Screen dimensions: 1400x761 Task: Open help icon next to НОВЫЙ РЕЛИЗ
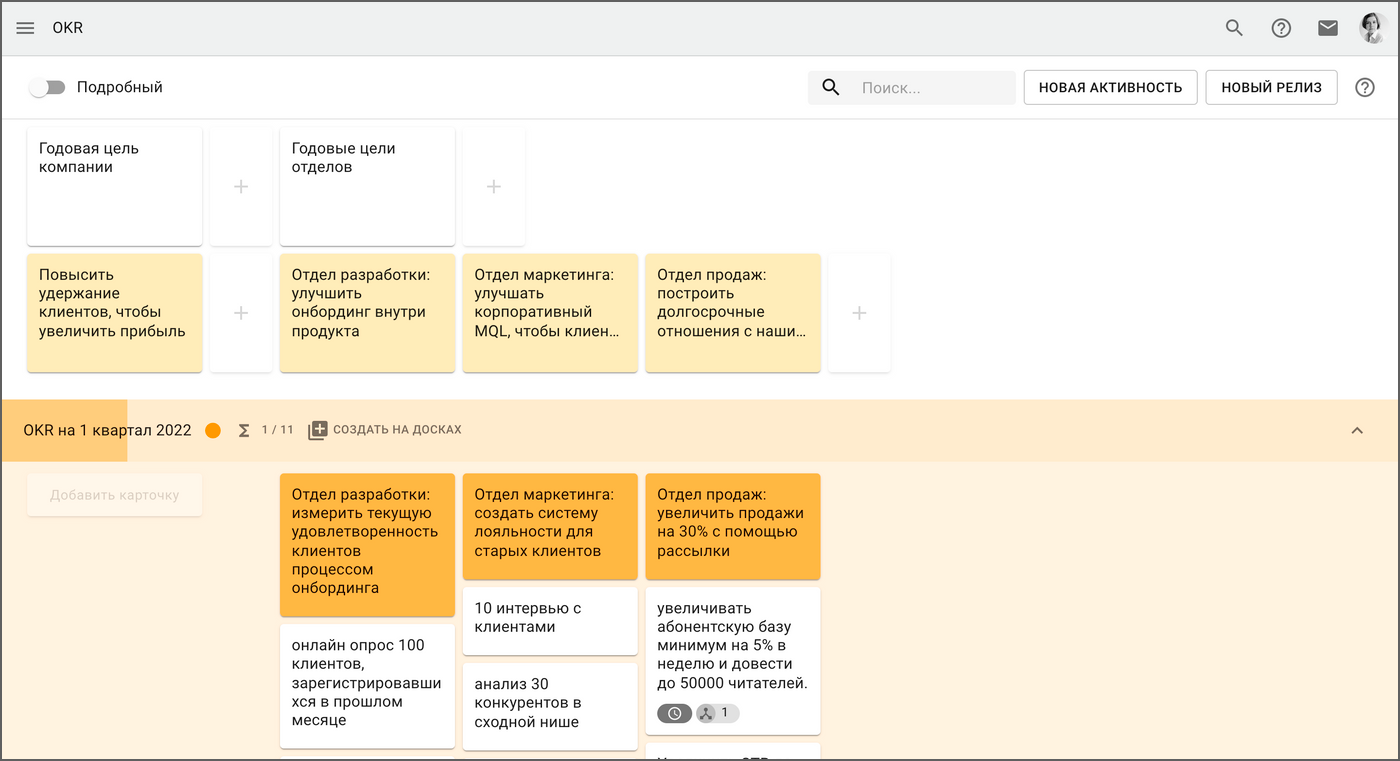(x=1365, y=87)
